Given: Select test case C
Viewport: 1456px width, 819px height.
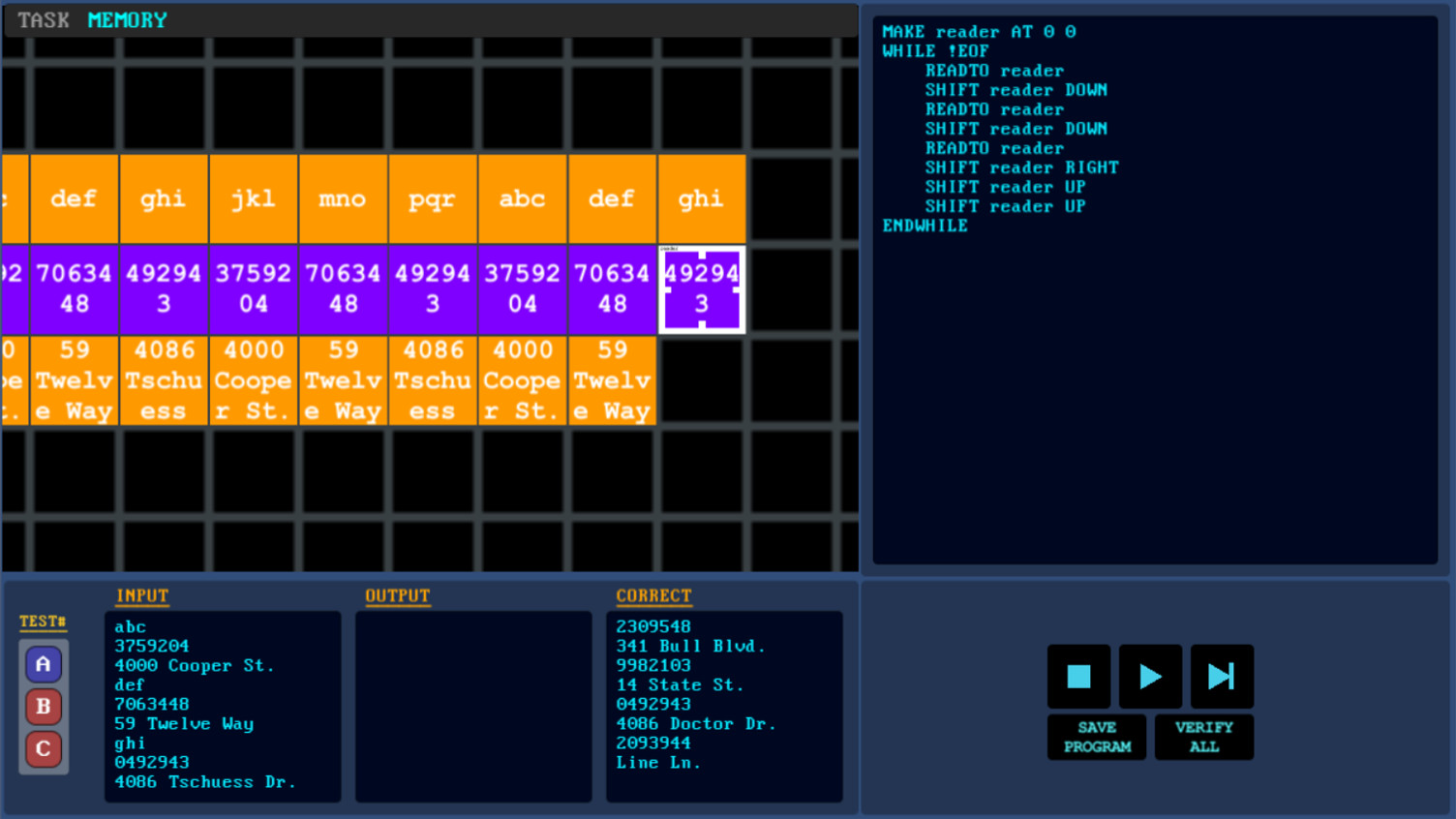Looking at the screenshot, I should (x=44, y=749).
